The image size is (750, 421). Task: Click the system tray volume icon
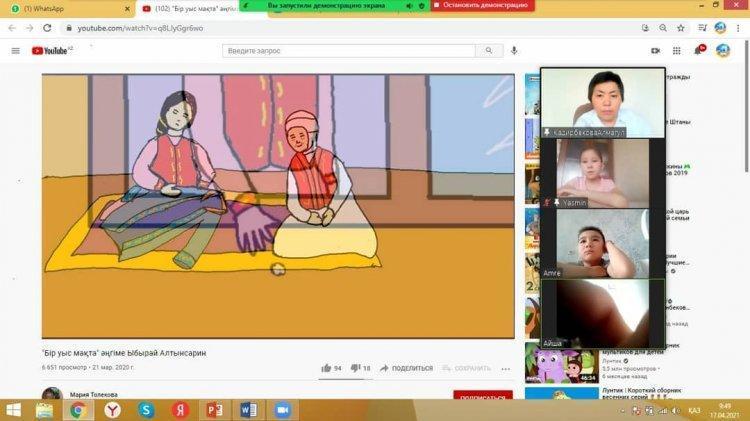[675, 410]
